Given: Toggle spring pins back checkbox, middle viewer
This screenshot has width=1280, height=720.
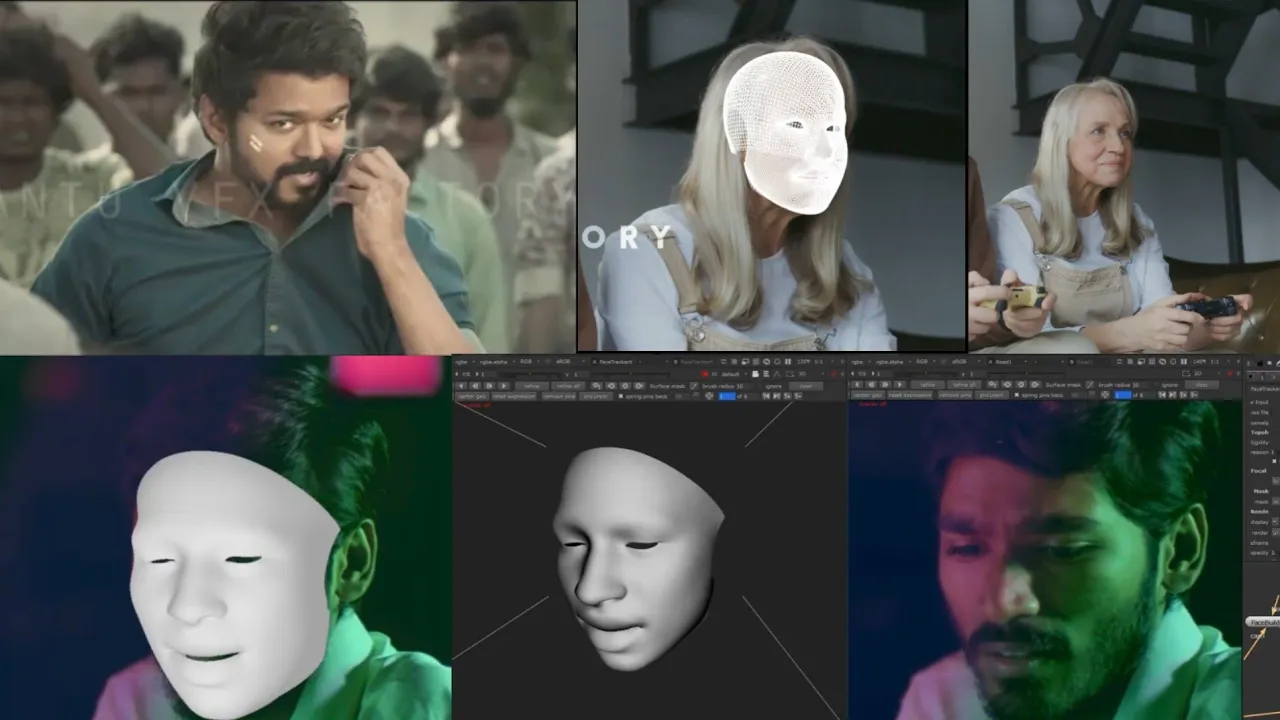Looking at the screenshot, I should click(621, 396).
